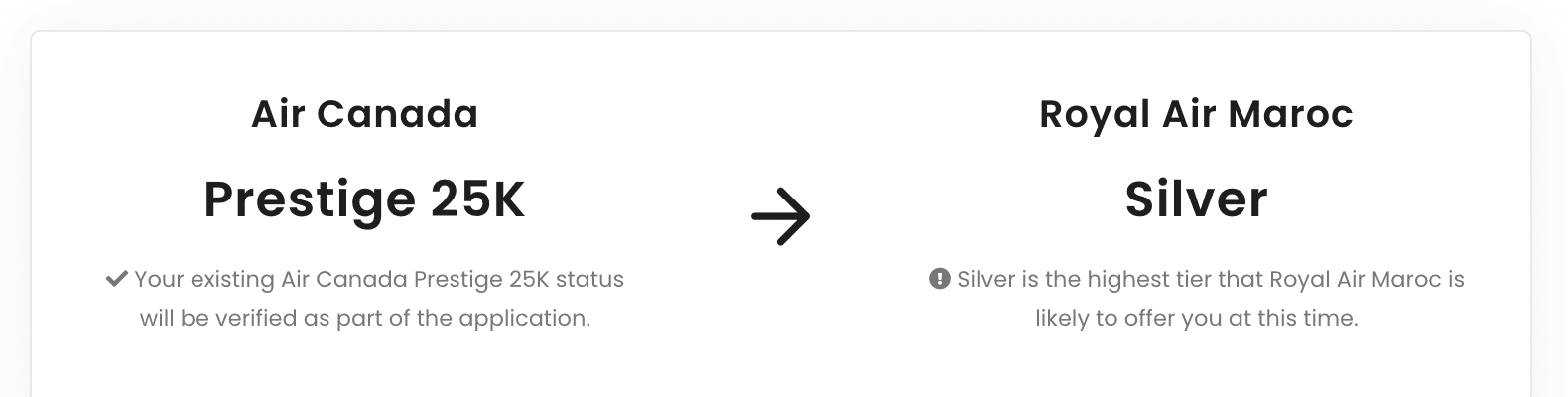Select the "Air Canada" airline heading

click(x=364, y=115)
